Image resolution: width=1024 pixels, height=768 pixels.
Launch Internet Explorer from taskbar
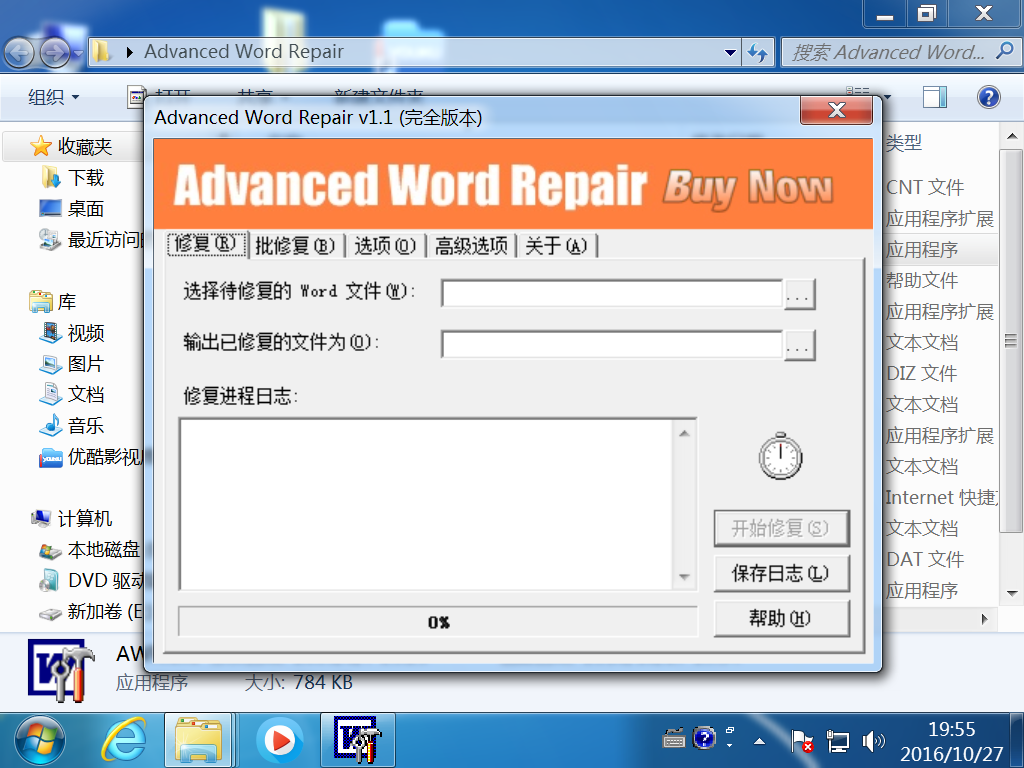[123, 741]
